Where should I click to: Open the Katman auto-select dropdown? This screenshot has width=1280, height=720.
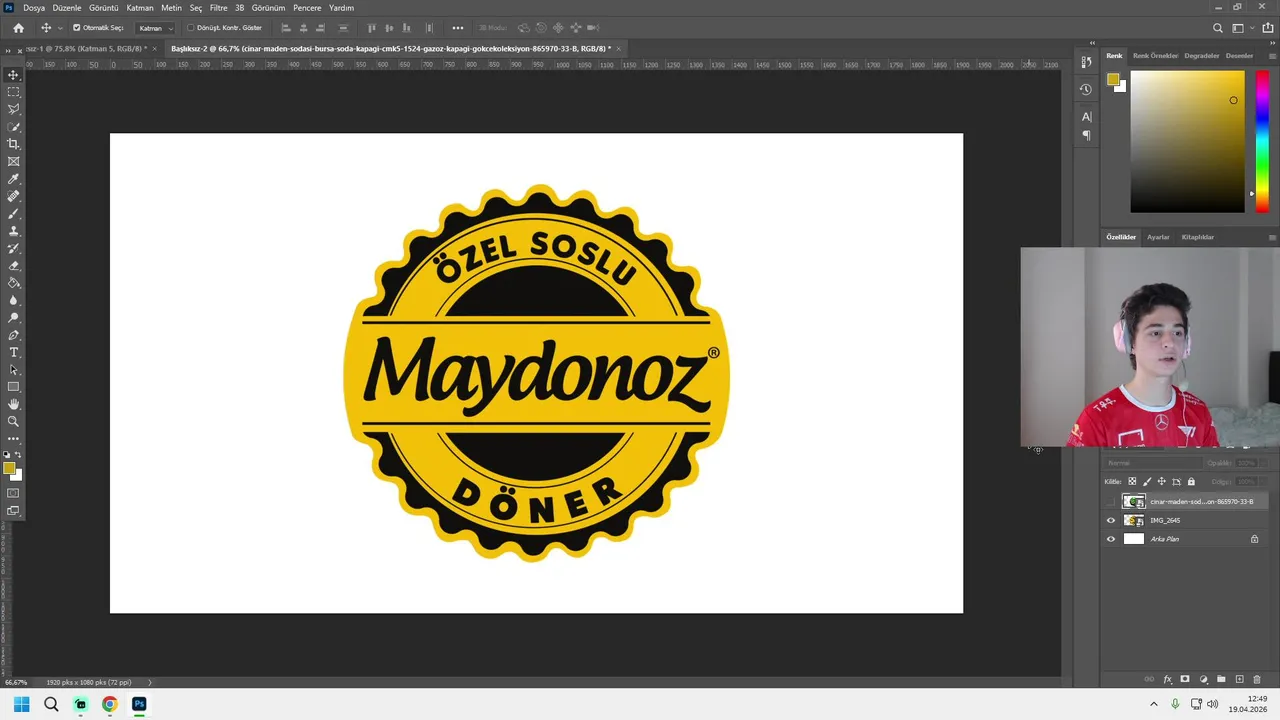point(155,28)
